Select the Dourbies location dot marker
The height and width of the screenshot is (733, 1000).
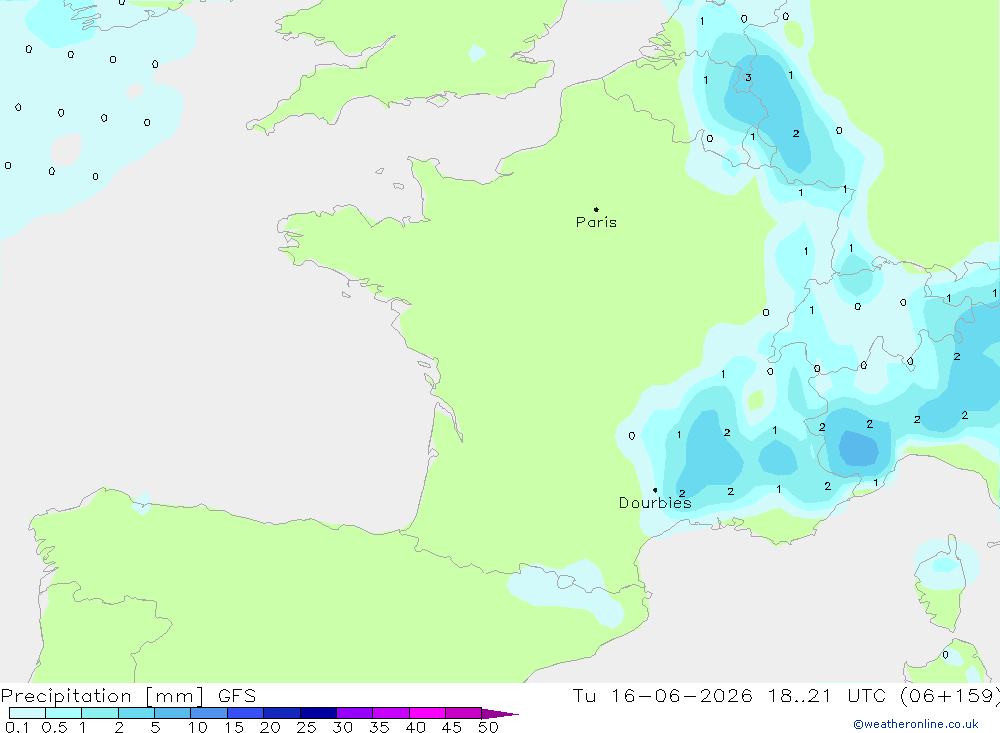(655, 490)
